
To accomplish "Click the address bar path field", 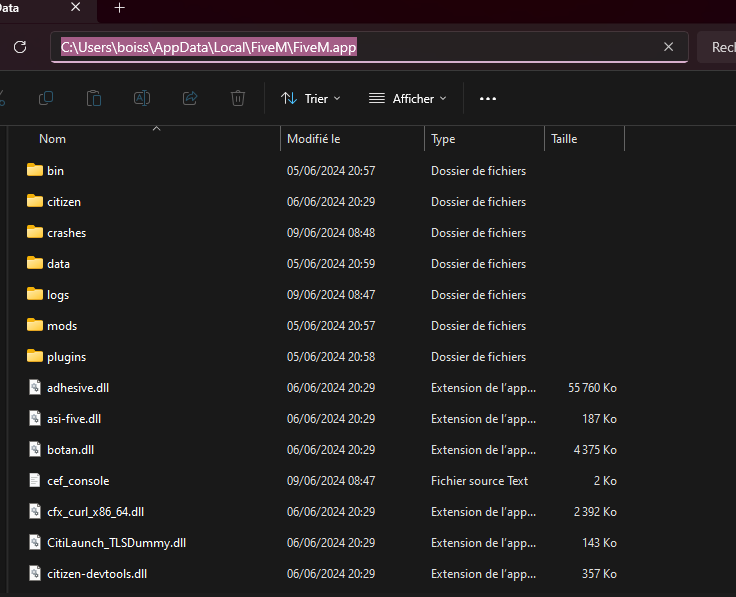I will (x=369, y=47).
